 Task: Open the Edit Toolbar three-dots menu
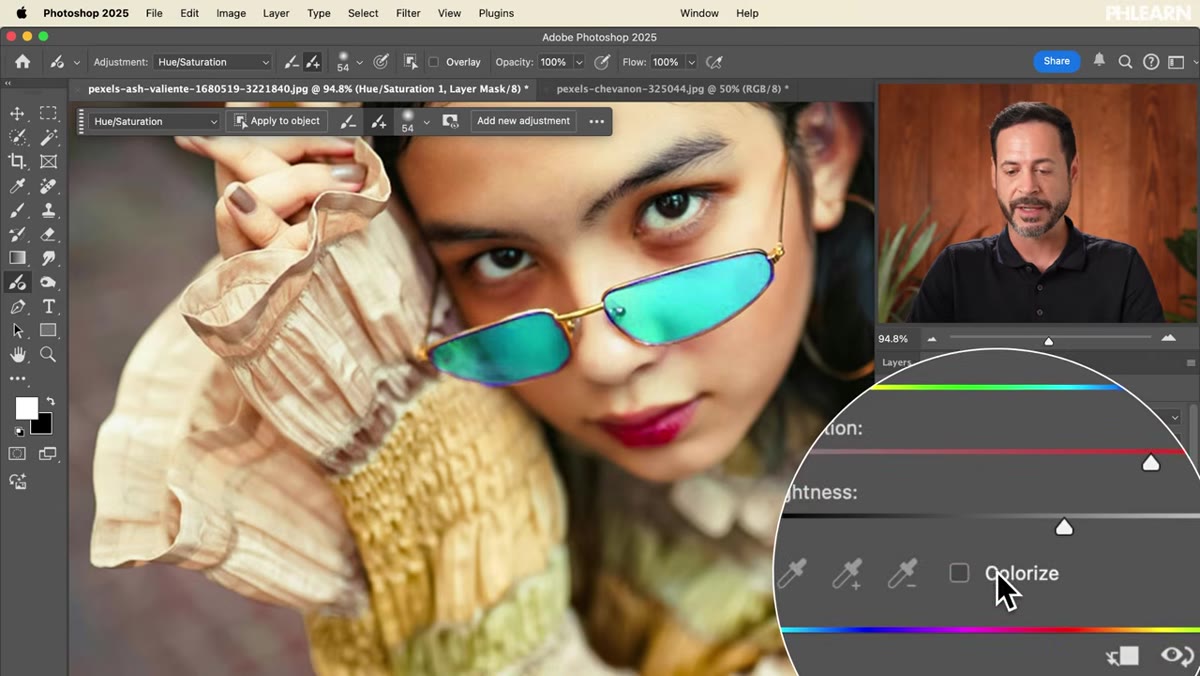tap(17, 379)
